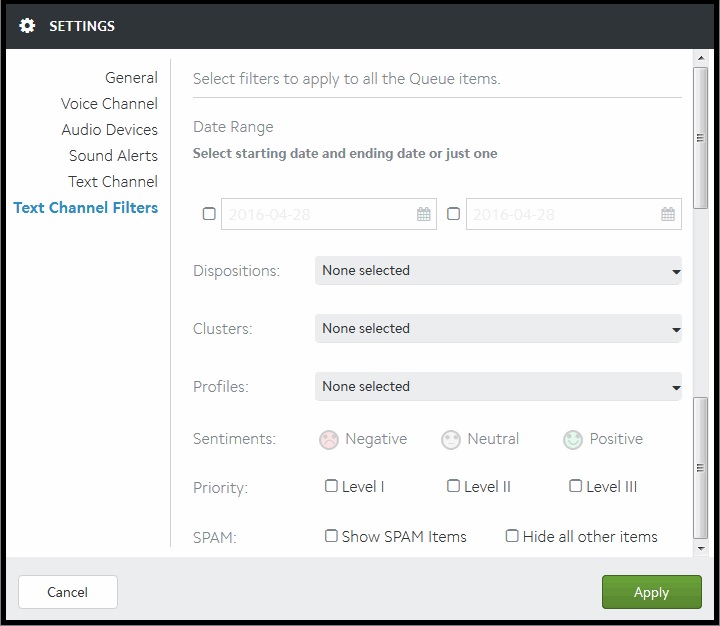Check the Level II priority box
The height and width of the screenshot is (626, 720).
[x=453, y=485]
